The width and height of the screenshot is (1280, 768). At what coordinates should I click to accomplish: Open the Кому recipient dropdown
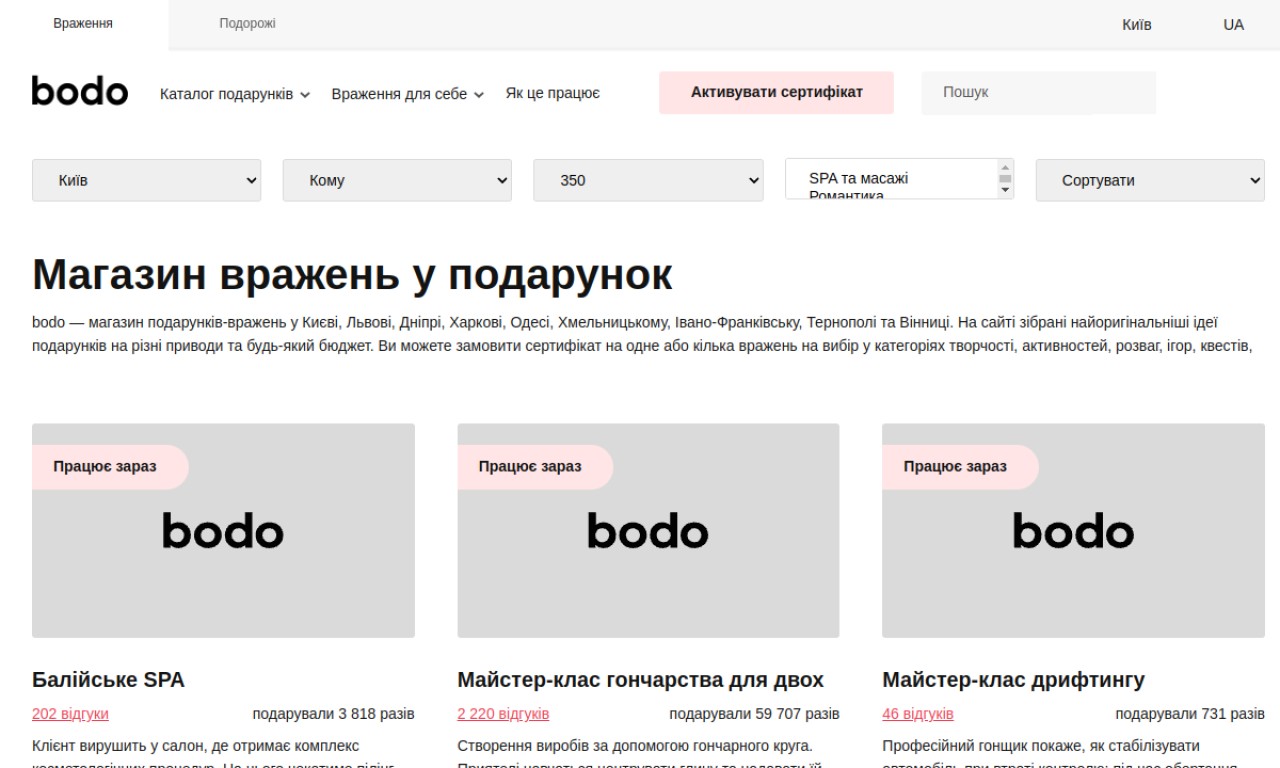397,180
